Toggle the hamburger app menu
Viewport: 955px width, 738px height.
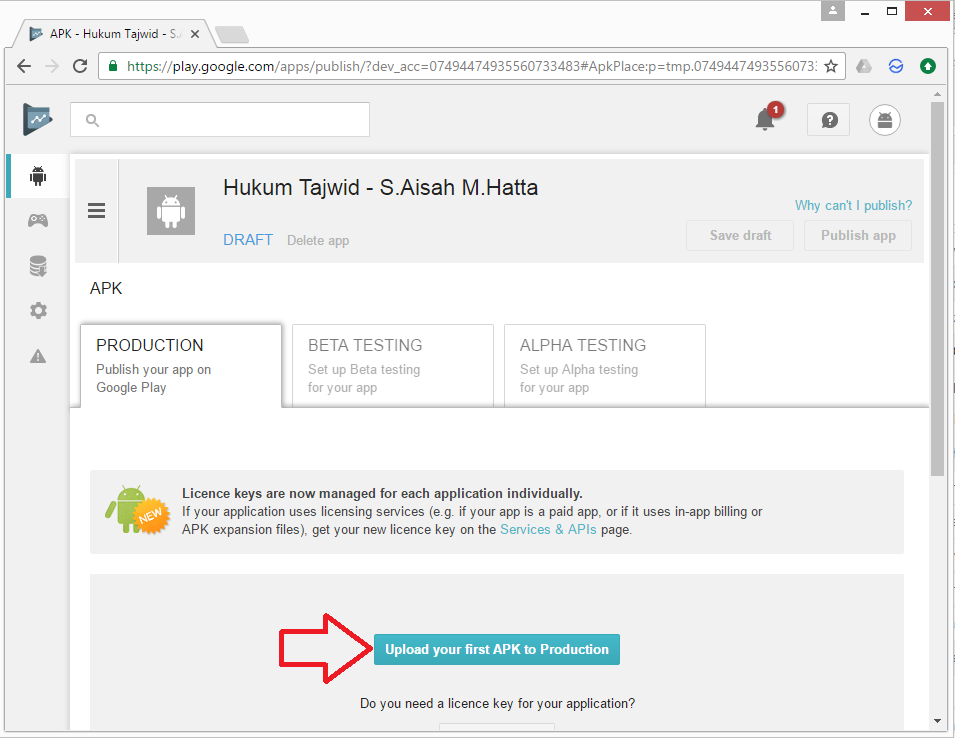coord(96,211)
